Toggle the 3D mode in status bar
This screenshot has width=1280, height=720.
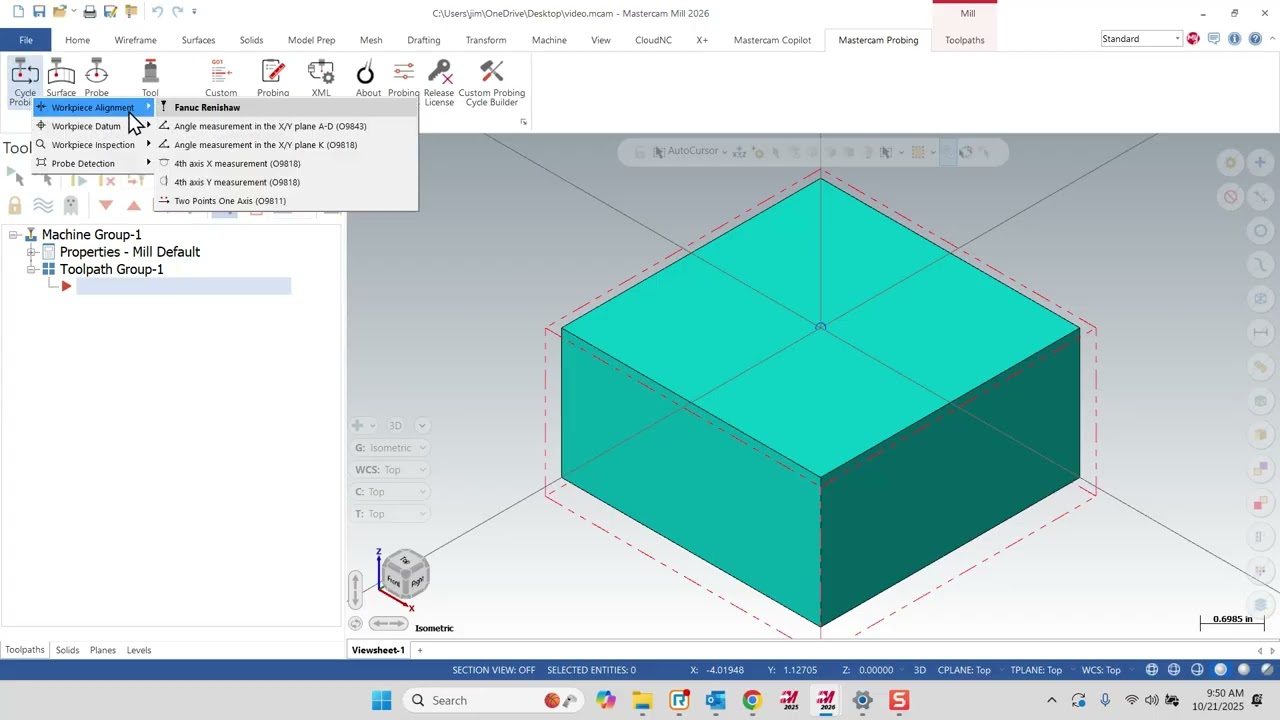920,670
